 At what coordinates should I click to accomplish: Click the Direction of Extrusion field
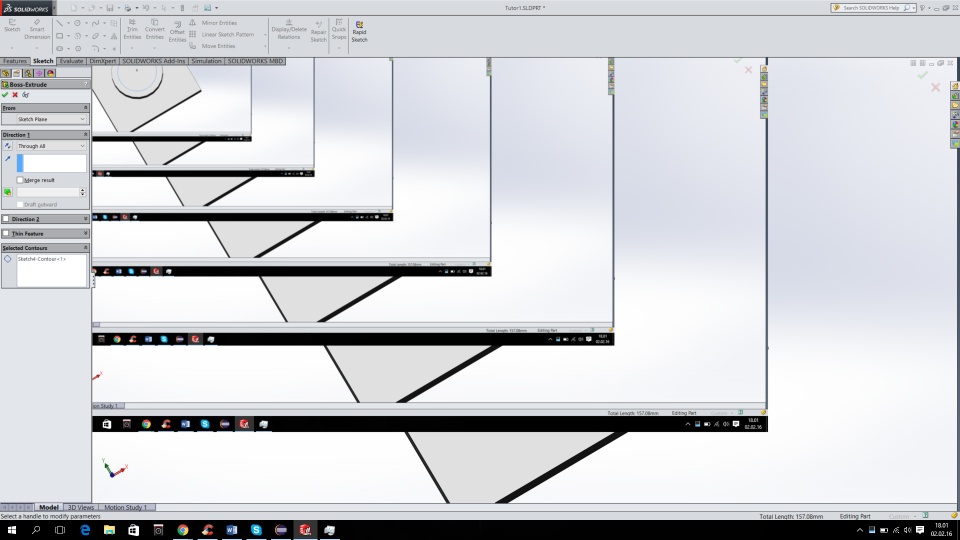tap(51, 163)
